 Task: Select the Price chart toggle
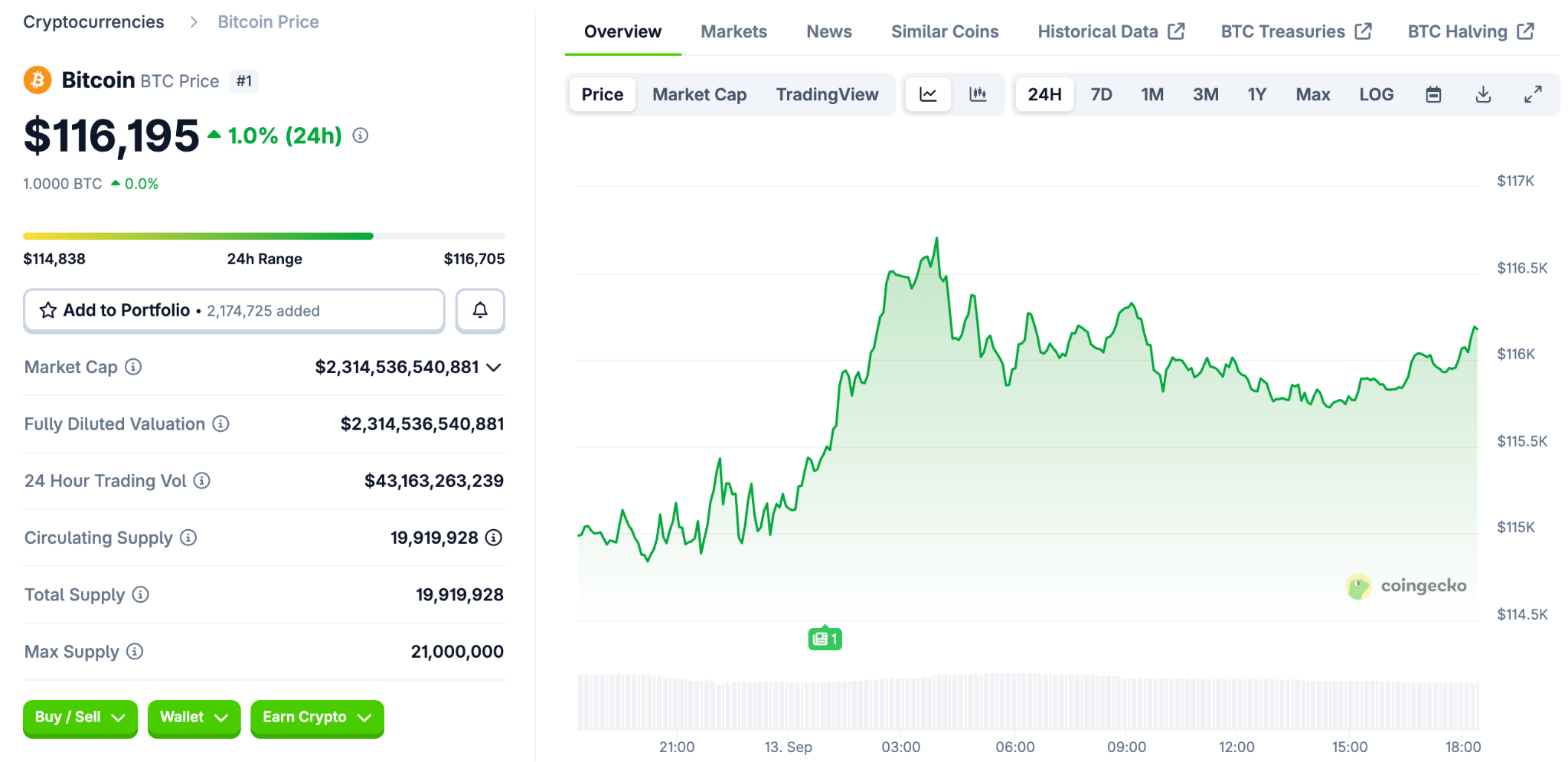(603, 94)
